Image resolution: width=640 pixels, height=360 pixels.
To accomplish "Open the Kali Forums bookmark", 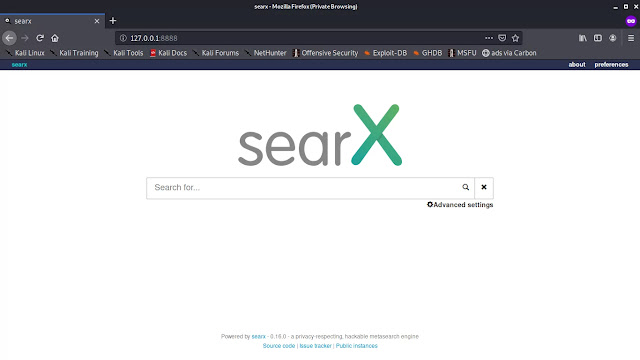I will (x=216, y=53).
